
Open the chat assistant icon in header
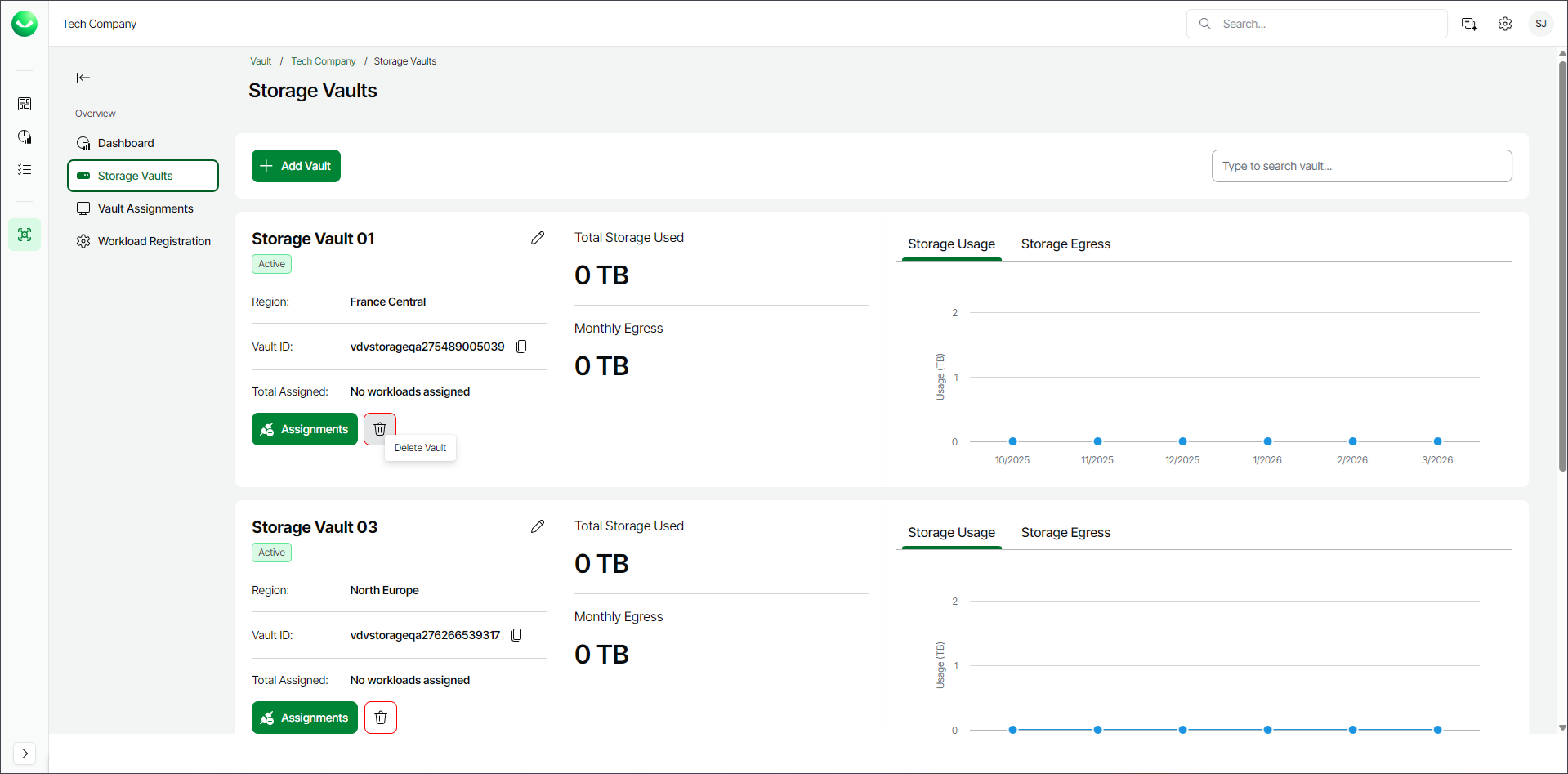point(1469,24)
